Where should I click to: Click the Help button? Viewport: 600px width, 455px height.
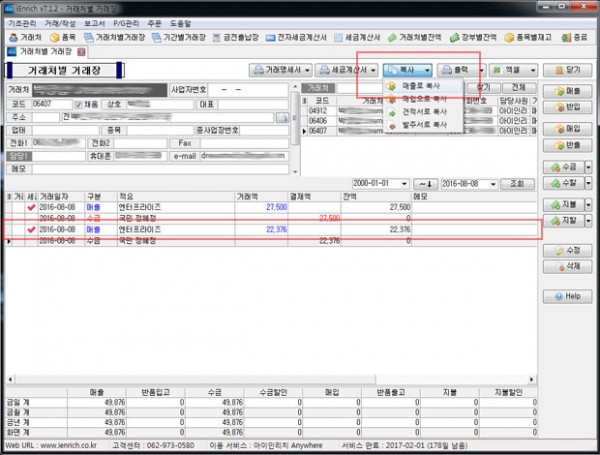coord(565,296)
